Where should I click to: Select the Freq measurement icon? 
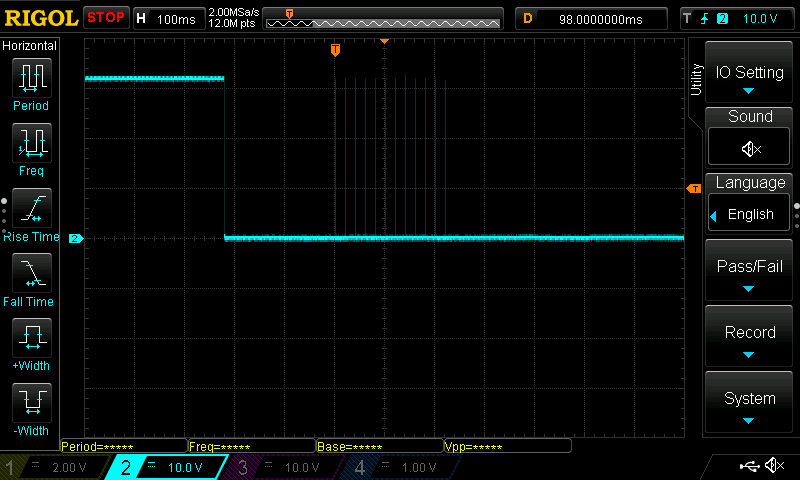pyautogui.click(x=32, y=142)
